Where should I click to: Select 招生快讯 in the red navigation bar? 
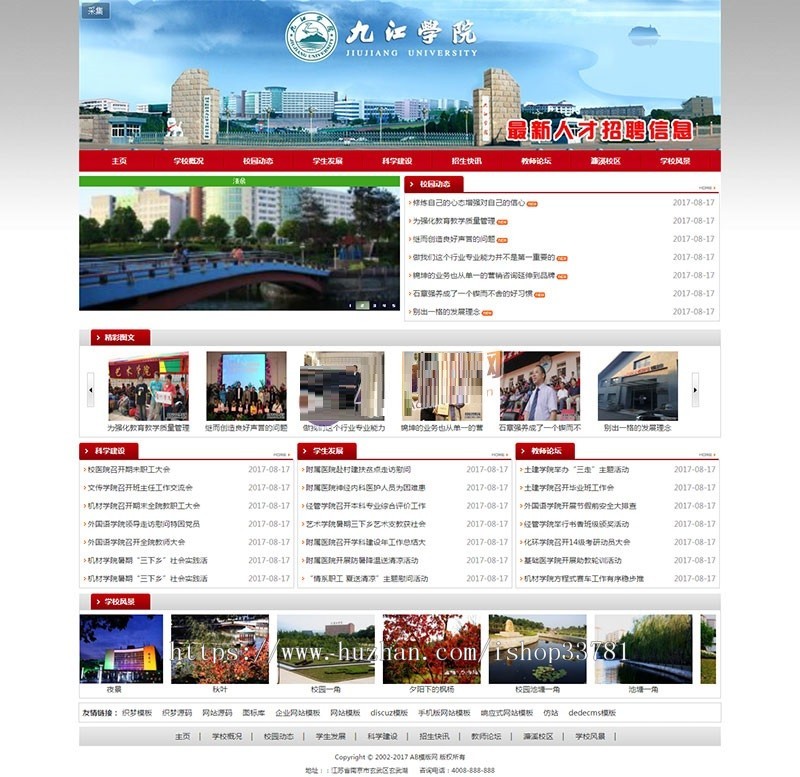click(466, 161)
